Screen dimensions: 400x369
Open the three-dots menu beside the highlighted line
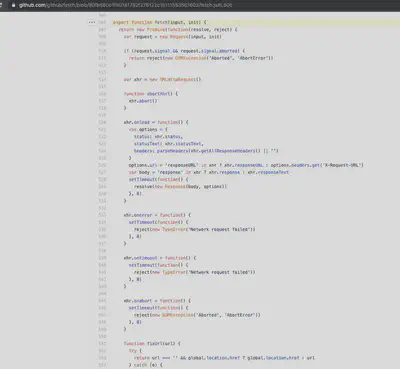point(92,22)
